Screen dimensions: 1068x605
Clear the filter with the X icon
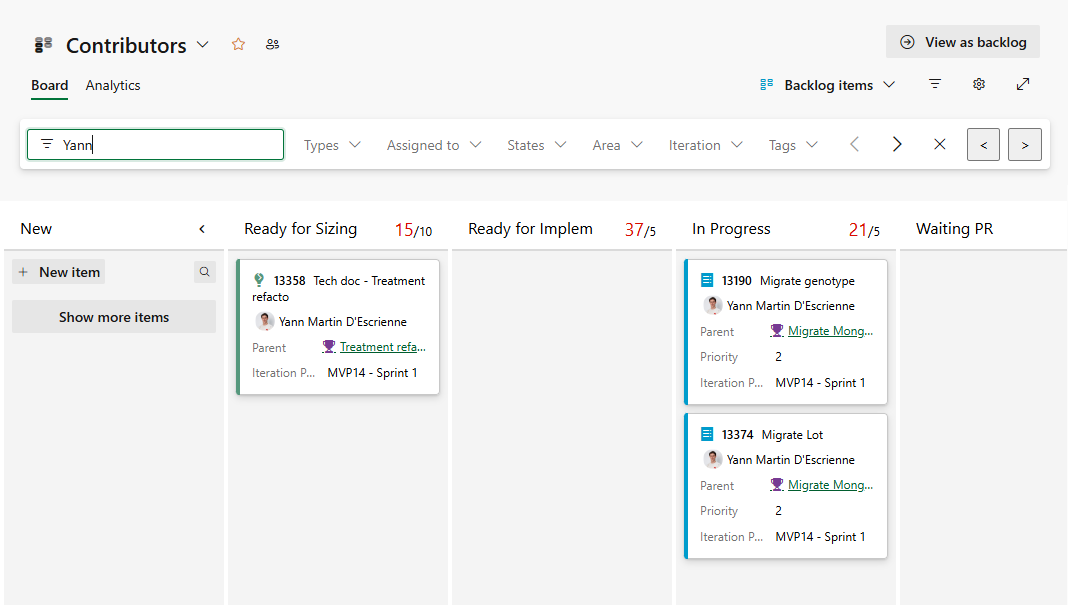tap(939, 144)
